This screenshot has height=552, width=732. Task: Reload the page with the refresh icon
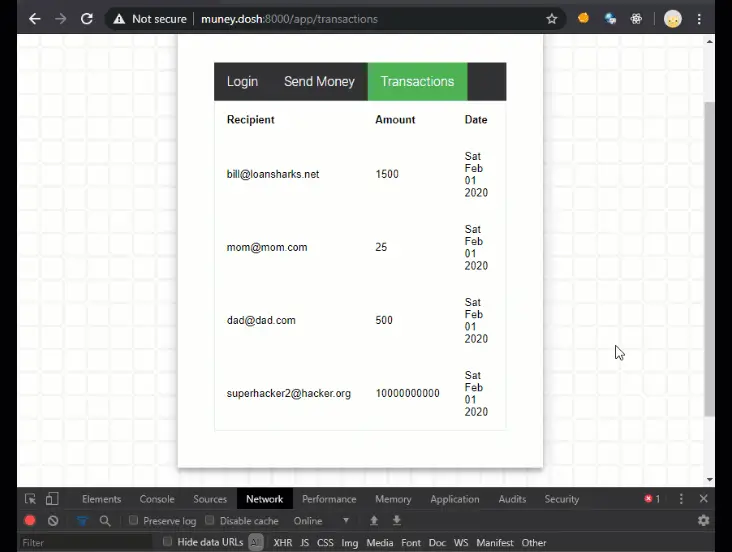tap(87, 19)
